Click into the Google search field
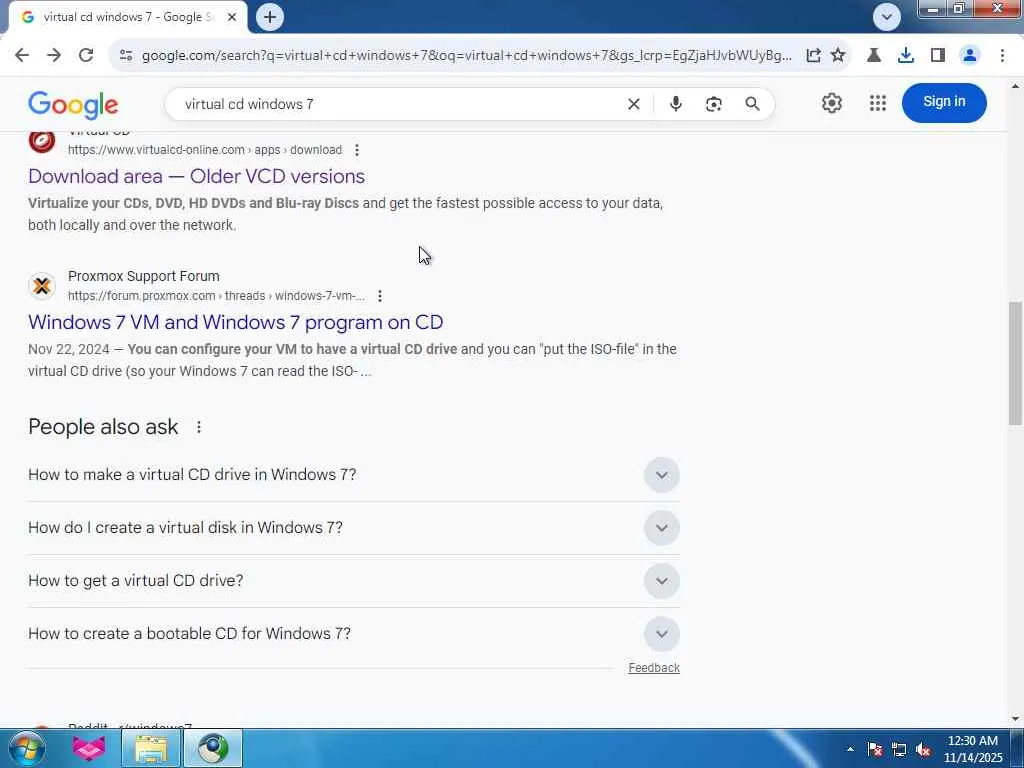This screenshot has height=768, width=1024. click(398, 104)
